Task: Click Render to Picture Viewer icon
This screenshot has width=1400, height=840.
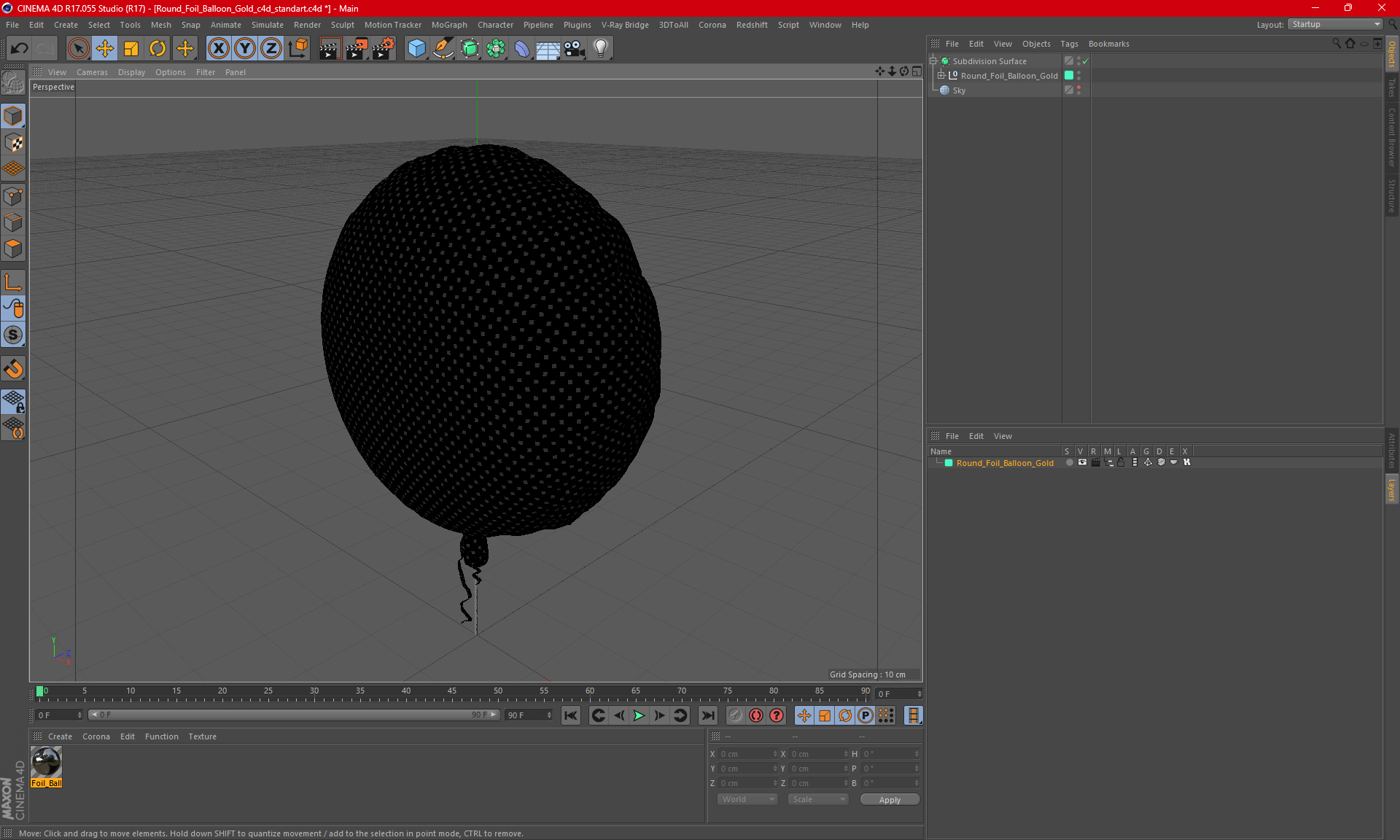Action: pos(357,49)
